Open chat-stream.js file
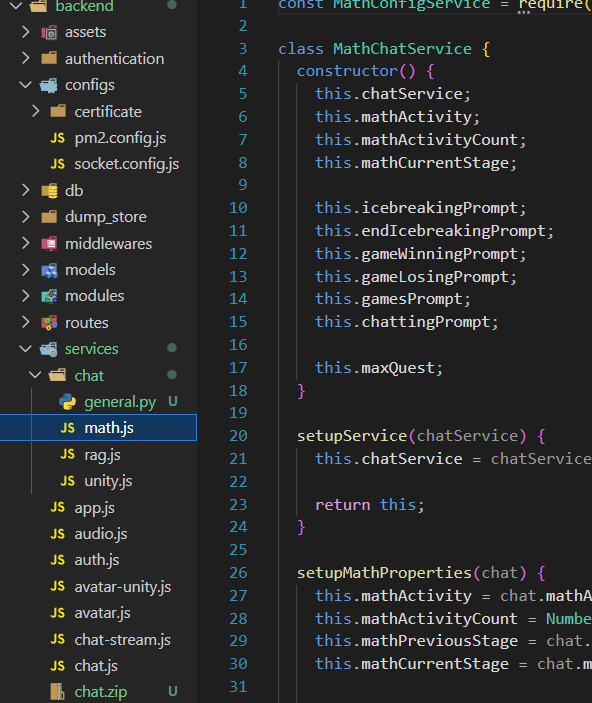 pos(122,640)
